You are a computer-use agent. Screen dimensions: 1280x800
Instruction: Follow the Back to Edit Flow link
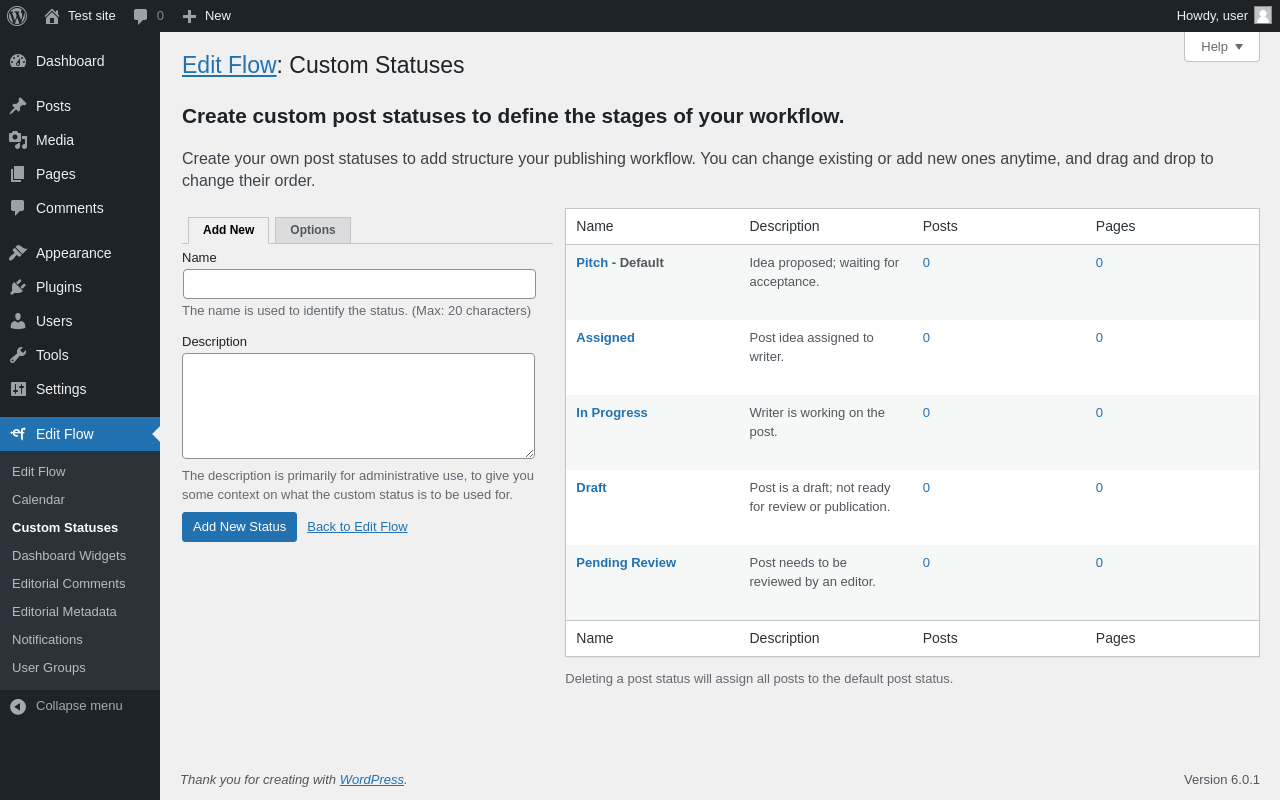click(357, 526)
